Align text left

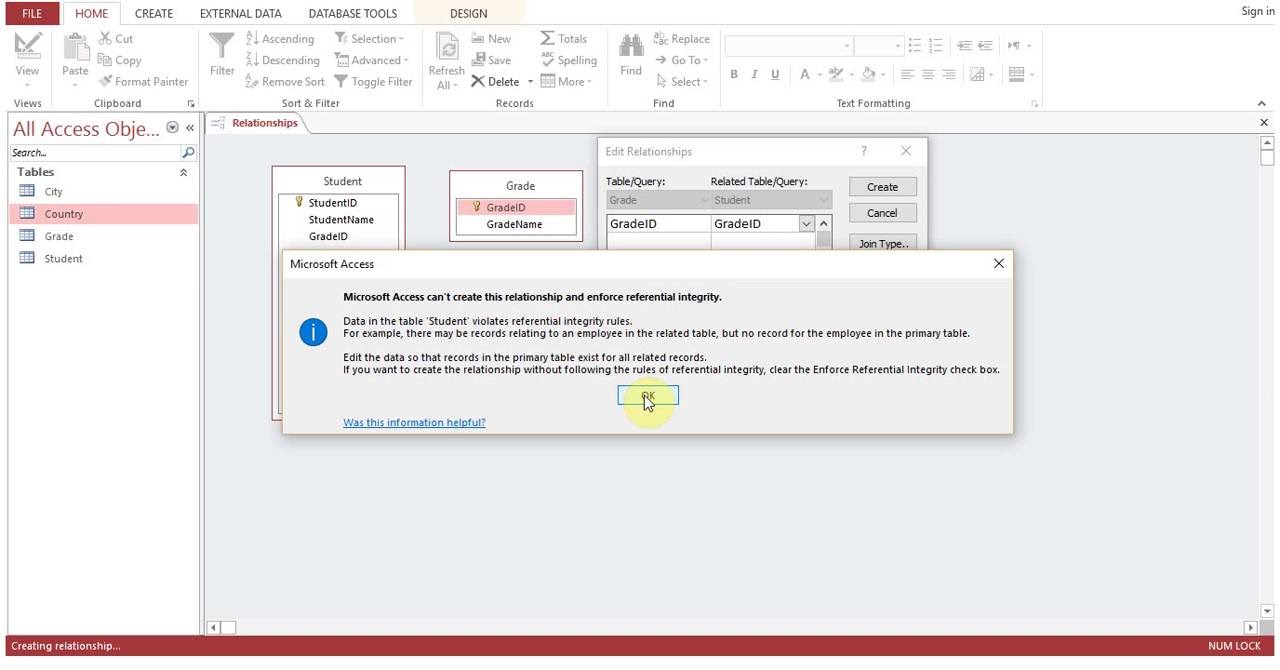(907, 74)
